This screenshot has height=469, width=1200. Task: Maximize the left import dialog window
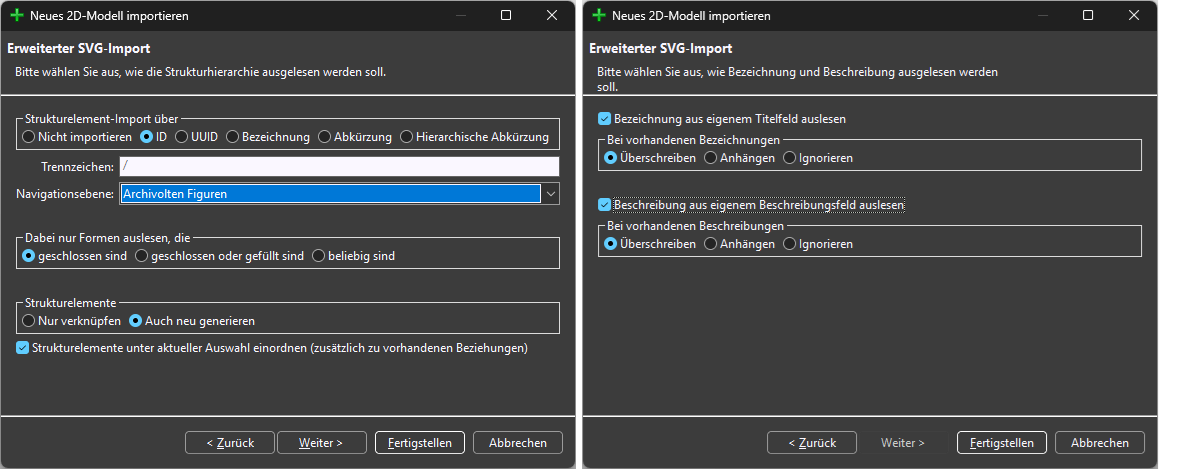coord(506,16)
